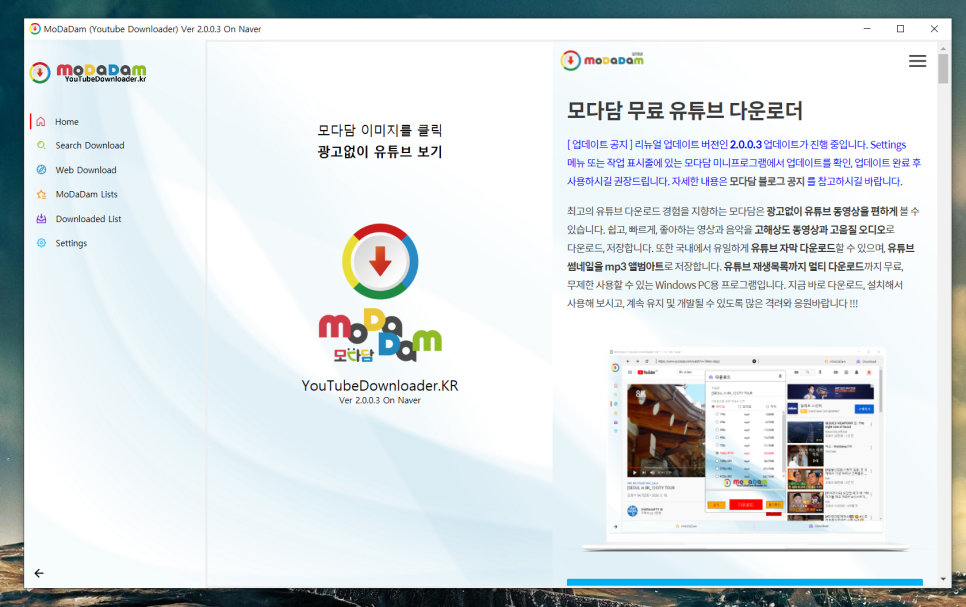
Task: Click the scrollbar down arrow
Action: [x=943, y=579]
